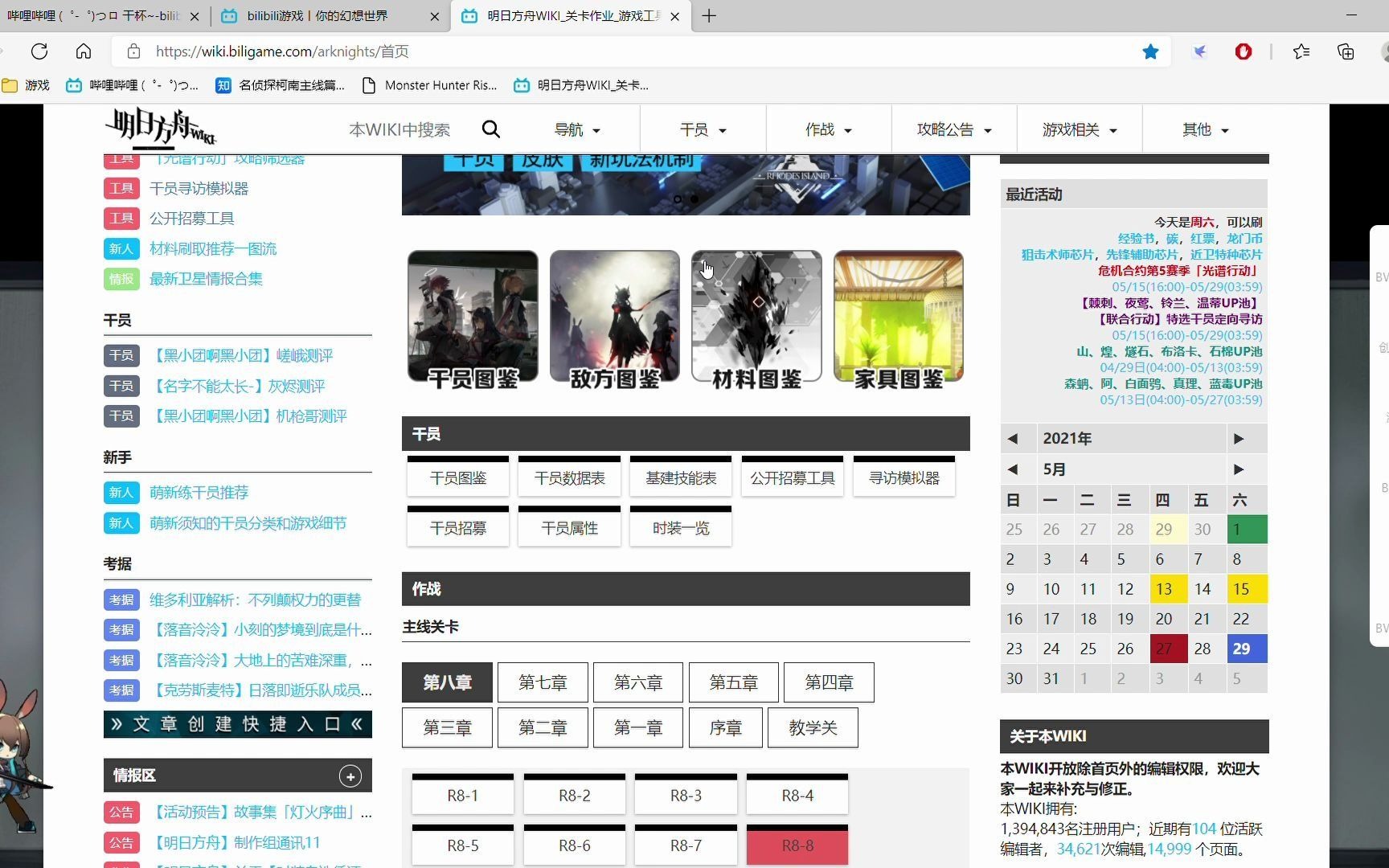Image resolution: width=1389 pixels, height=868 pixels.
Task: Open the 明日方舟WIKI_关卡 bookmark
Action: point(581,85)
